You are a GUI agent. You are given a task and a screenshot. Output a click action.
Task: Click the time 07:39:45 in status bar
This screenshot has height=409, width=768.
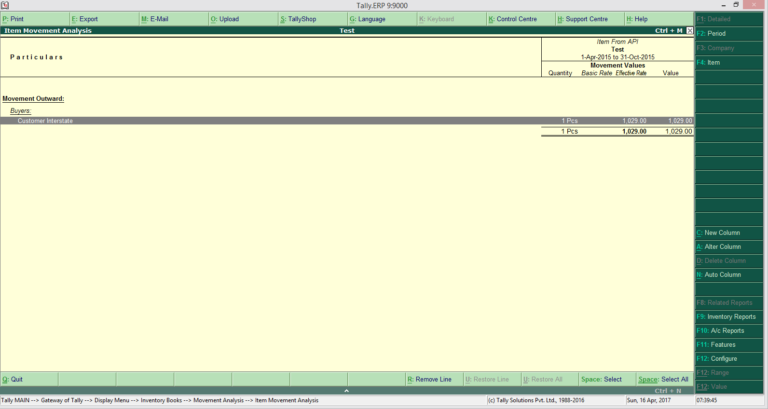707,400
